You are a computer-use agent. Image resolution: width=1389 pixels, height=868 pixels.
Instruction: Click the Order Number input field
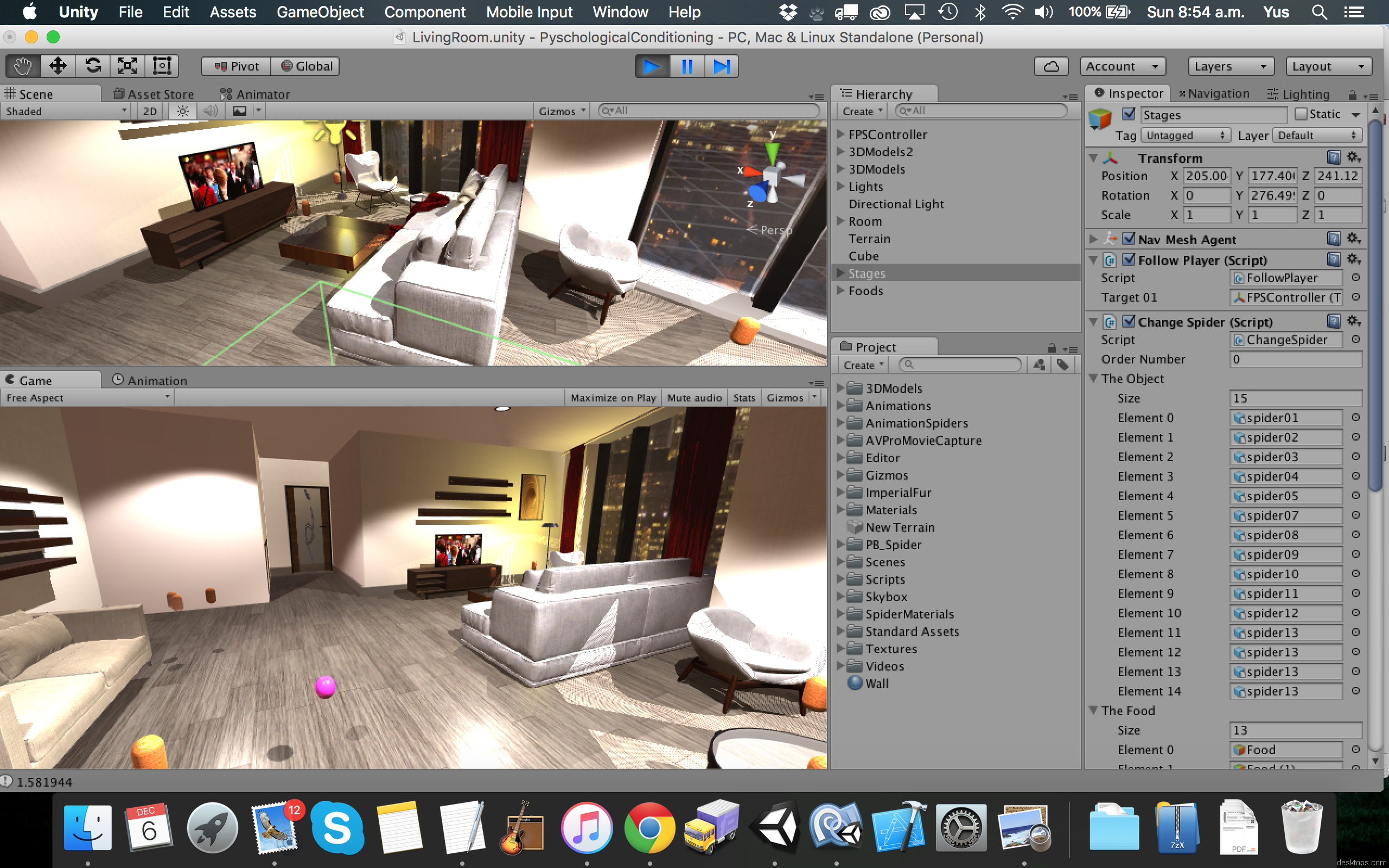1295,359
